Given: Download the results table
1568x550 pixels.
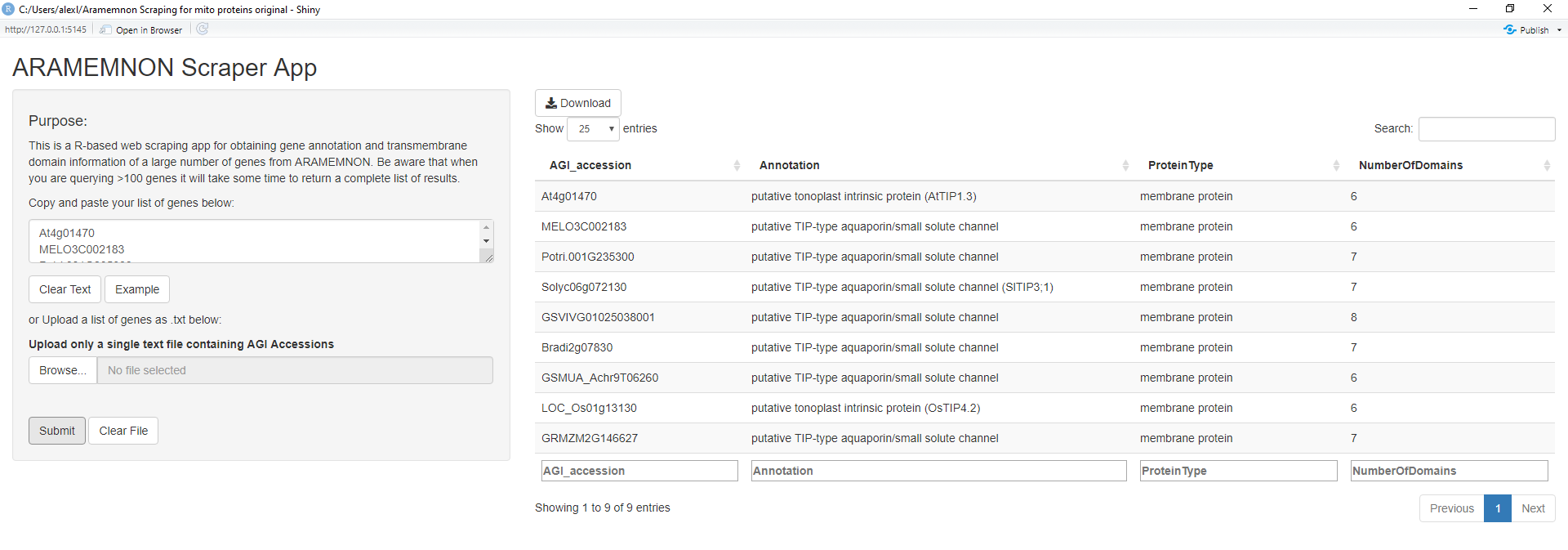Looking at the screenshot, I should pos(578,103).
